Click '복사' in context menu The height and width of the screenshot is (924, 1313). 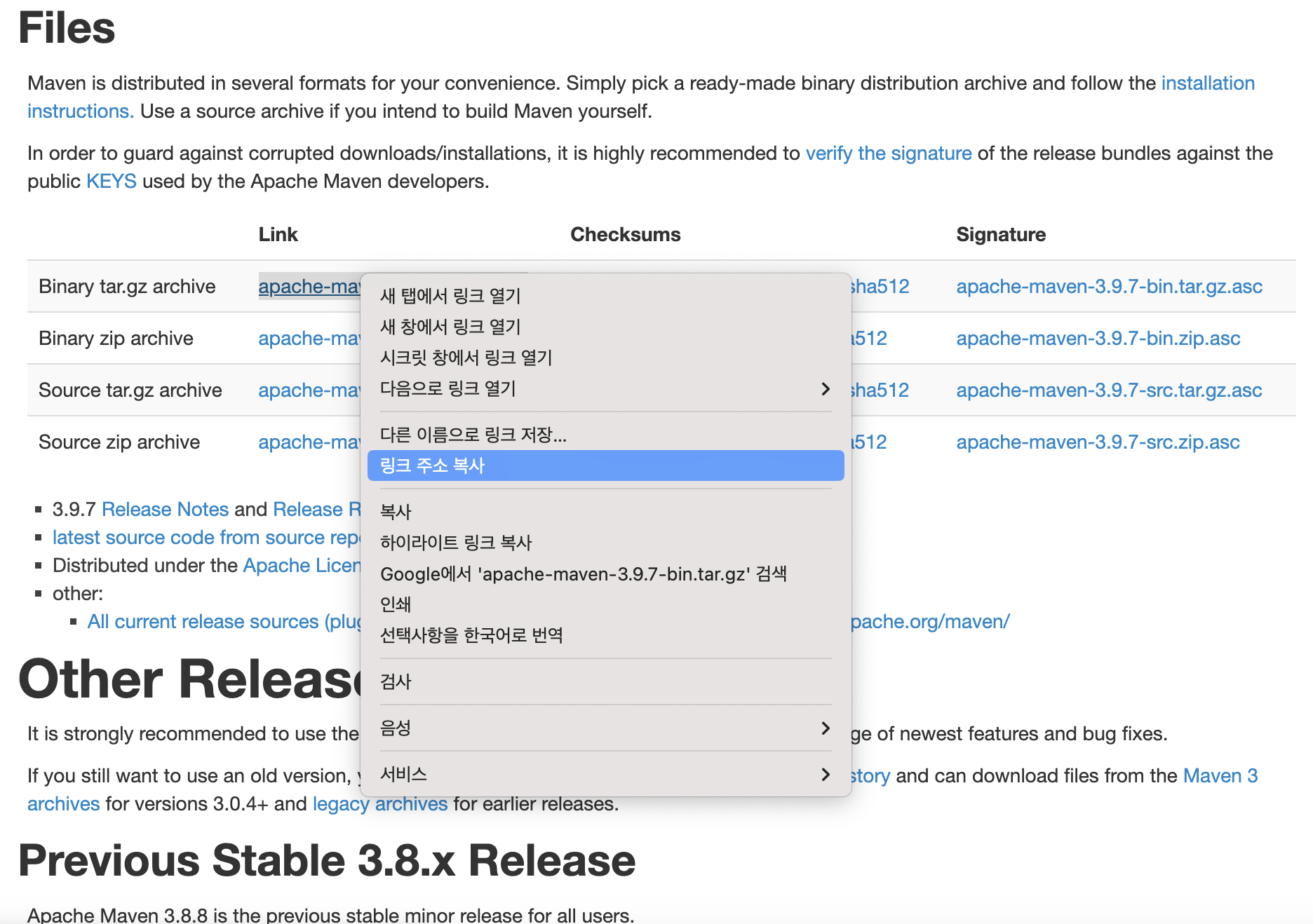click(x=605, y=512)
